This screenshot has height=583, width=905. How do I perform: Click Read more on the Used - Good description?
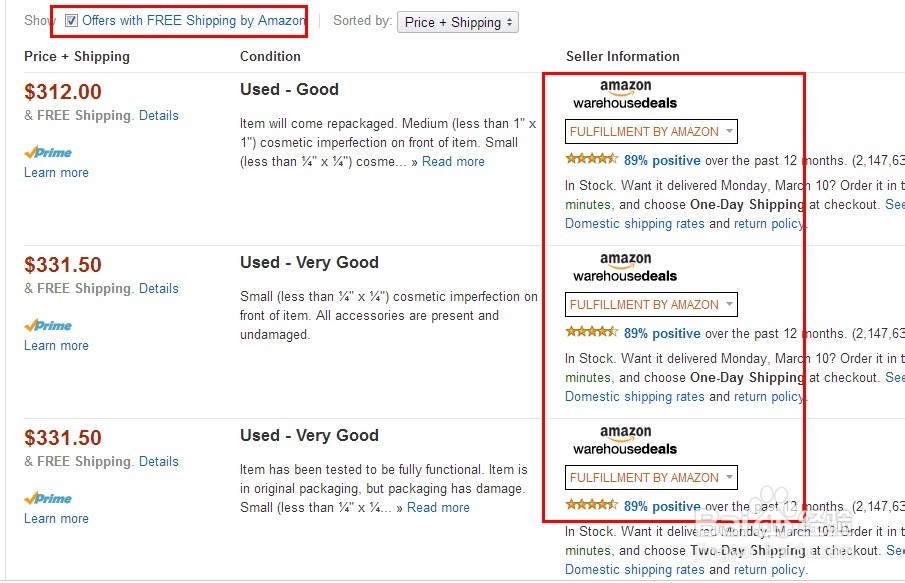tap(453, 161)
